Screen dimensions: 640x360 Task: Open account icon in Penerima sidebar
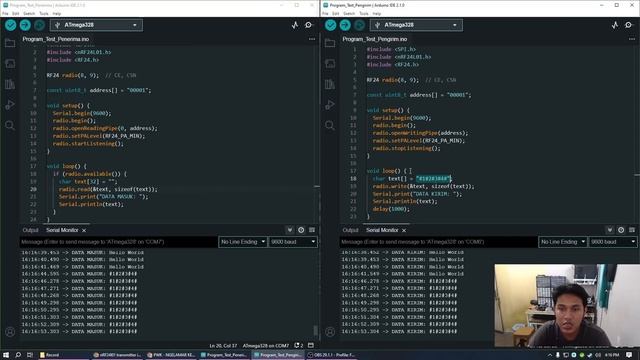point(10,332)
